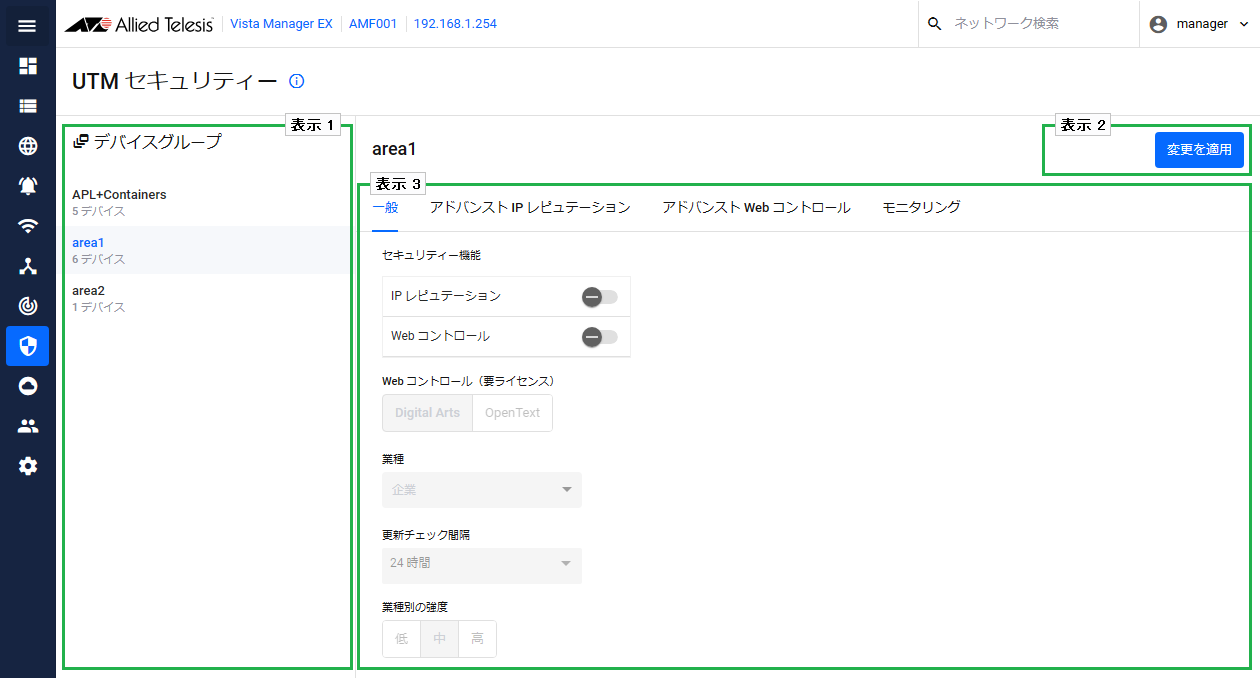Switch to the モニタリング tab
The width and height of the screenshot is (1260, 678).
point(921,207)
